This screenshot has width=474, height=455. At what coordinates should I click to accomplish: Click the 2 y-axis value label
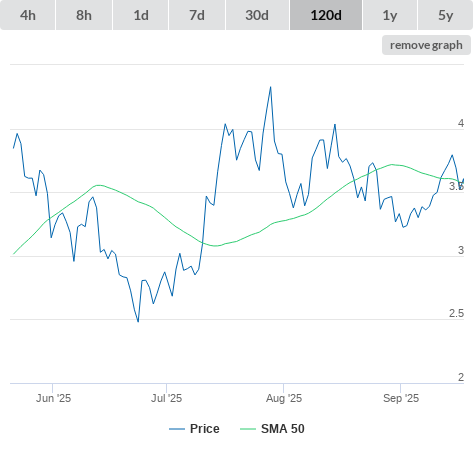tap(461, 377)
